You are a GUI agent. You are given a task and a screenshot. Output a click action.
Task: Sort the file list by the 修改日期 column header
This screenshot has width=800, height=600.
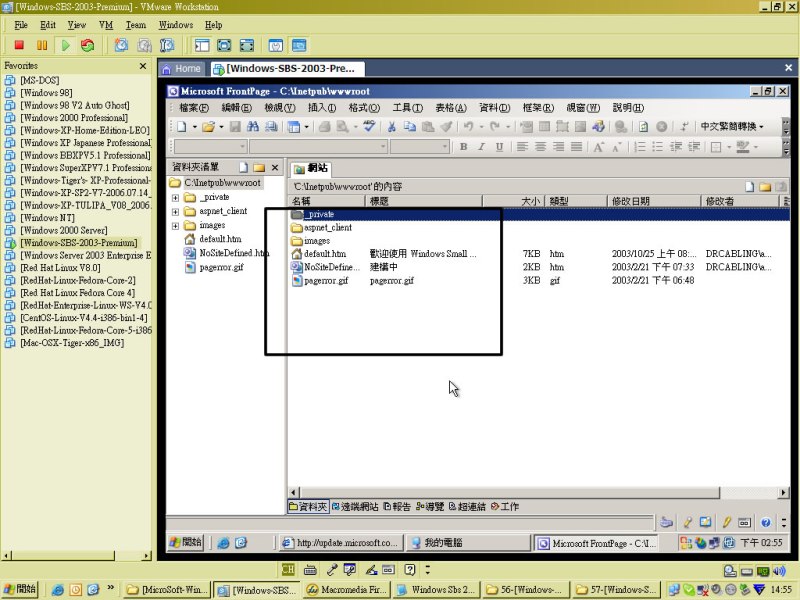tap(654, 201)
